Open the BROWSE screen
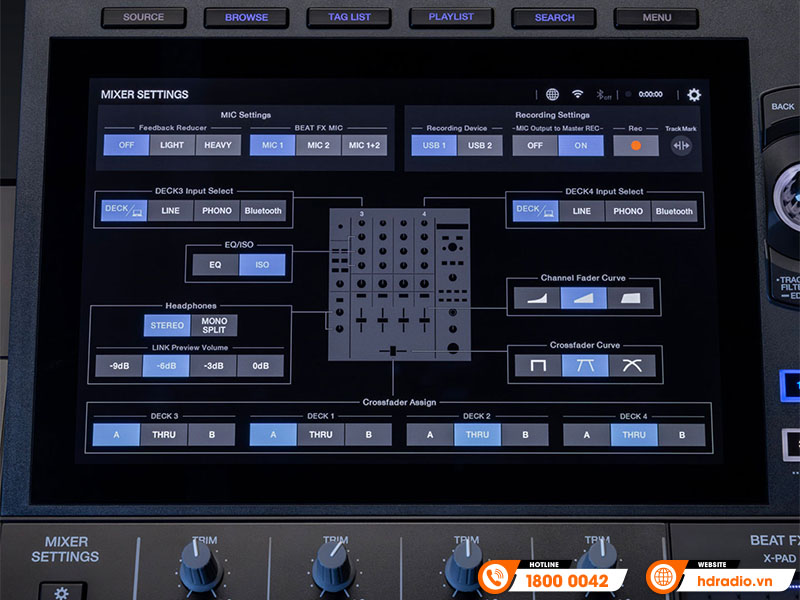Screen dimensions: 800x600 tap(246, 17)
